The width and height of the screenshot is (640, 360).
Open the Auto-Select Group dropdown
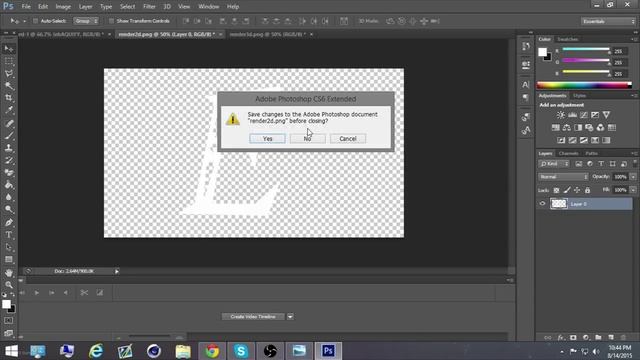coord(86,21)
